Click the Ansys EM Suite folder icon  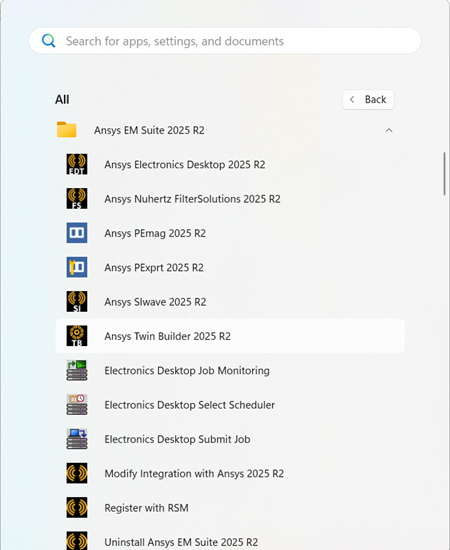point(67,129)
